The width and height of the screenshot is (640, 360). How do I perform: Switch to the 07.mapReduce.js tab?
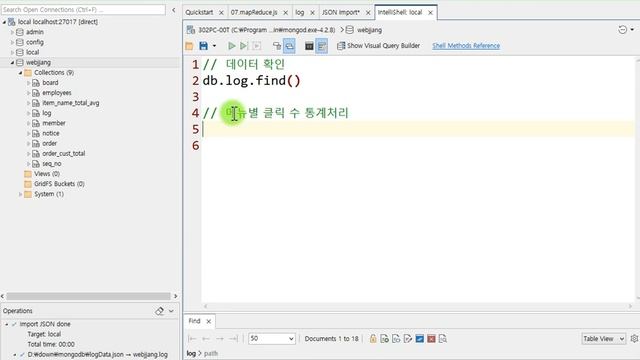pyautogui.click(x=254, y=12)
